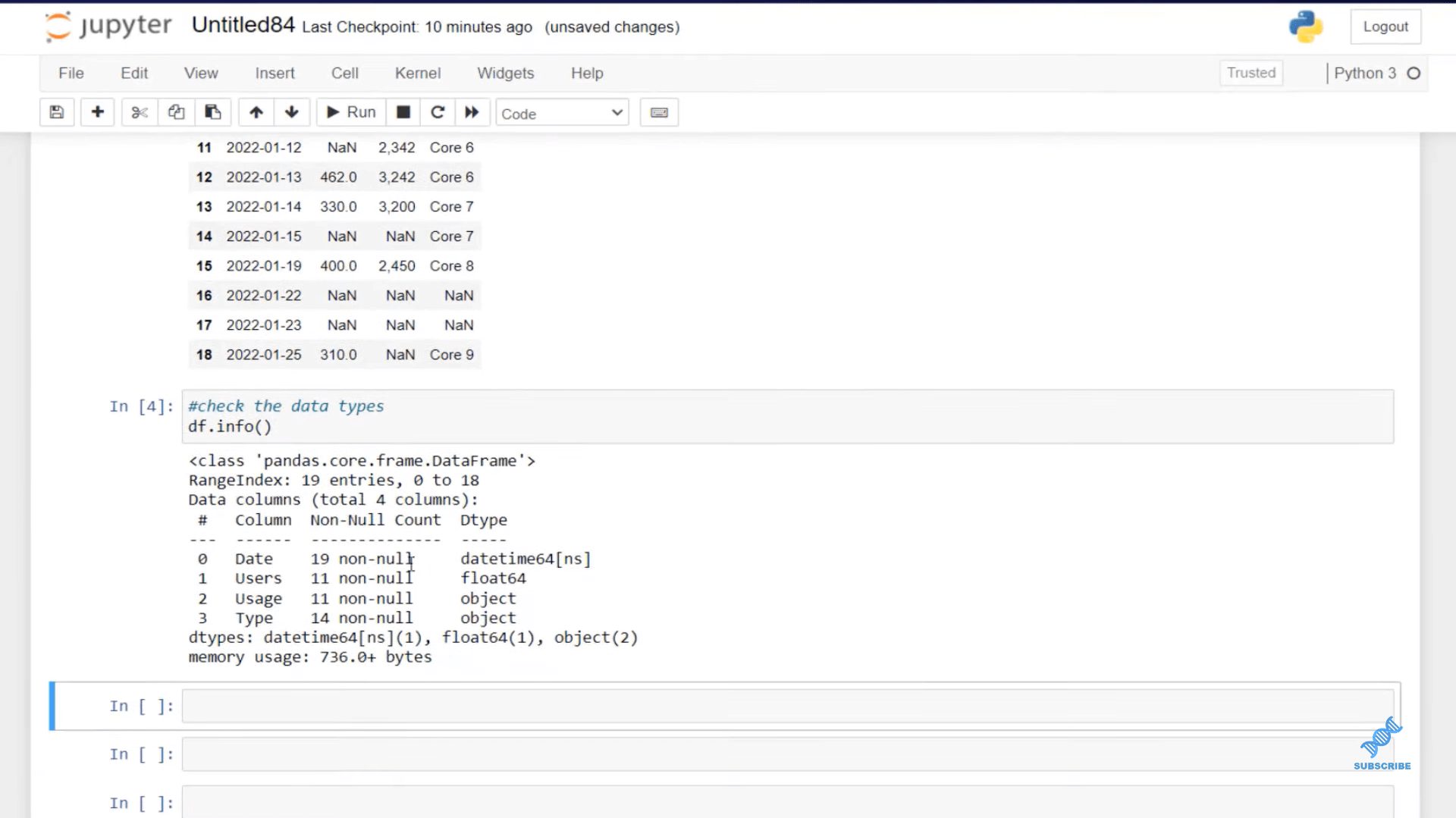This screenshot has width=1456, height=818.
Task: Open the cell type Code dropdown
Action: [x=562, y=113]
